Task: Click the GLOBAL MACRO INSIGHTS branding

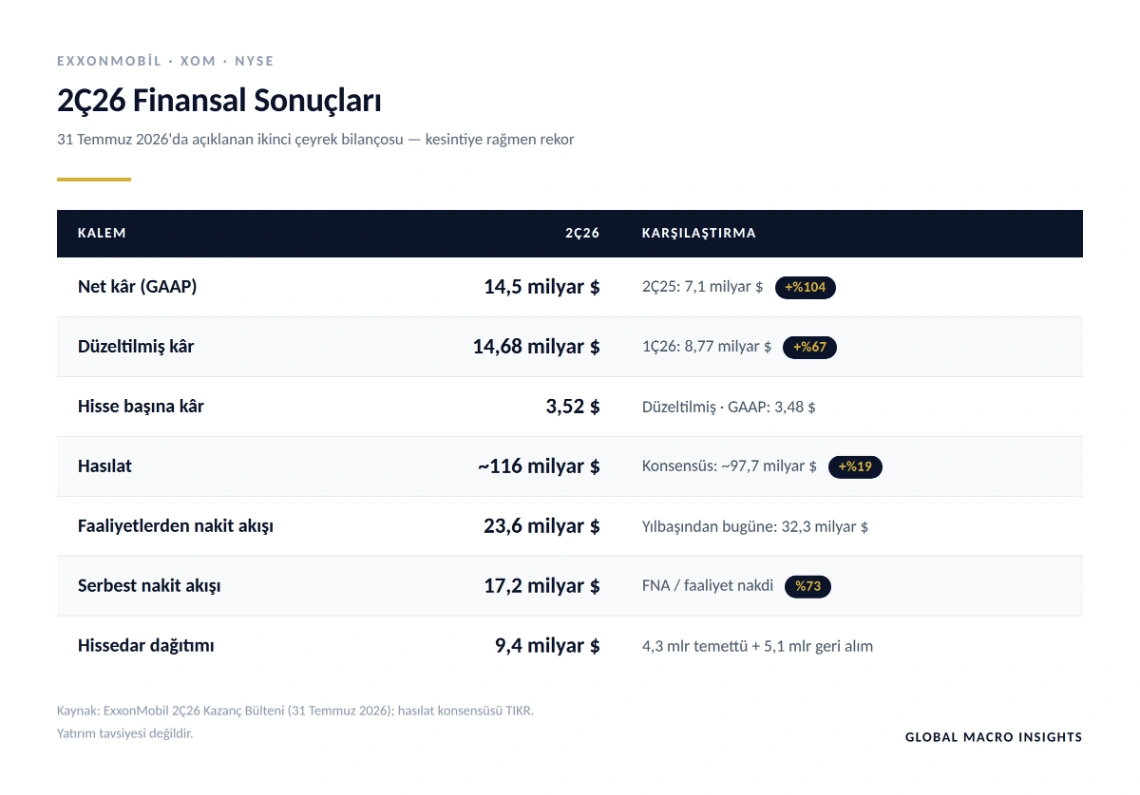Action: point(994,737)
